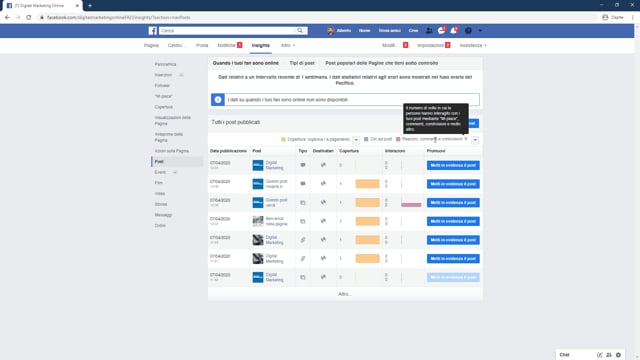Select Azioni sulla Pagina in sidebar
640x360 pixels.
pyautogui.click(x=171, y=151)
